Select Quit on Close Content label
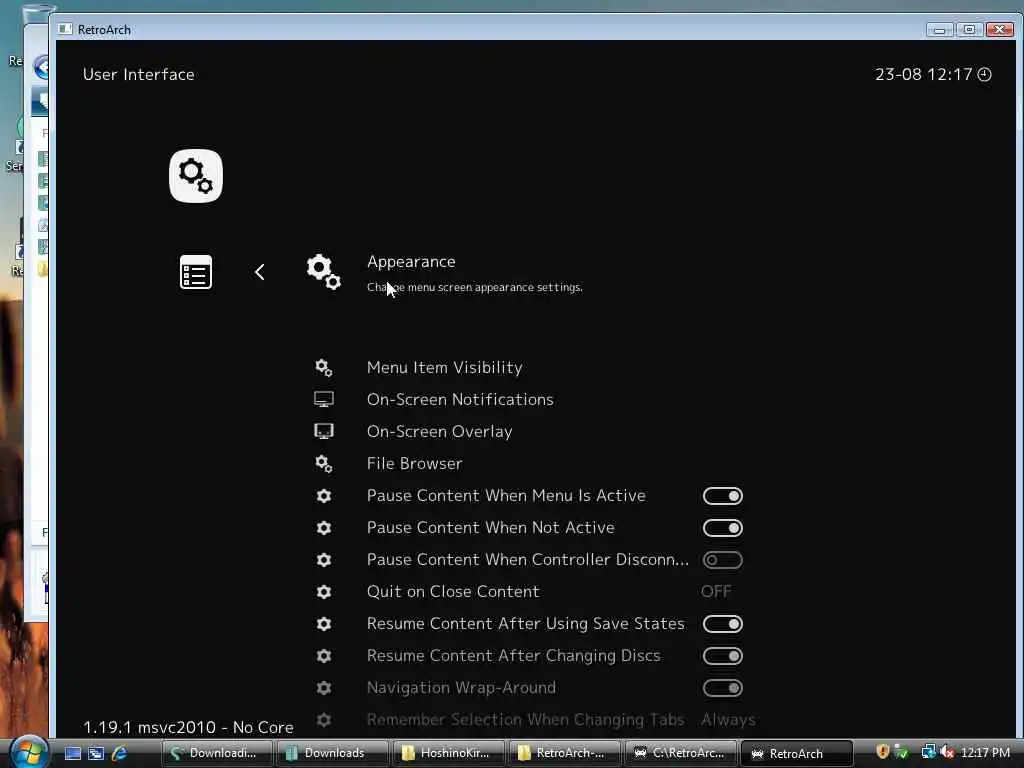This screenshot has width=1024, height=768. click(x=453, y=592)
